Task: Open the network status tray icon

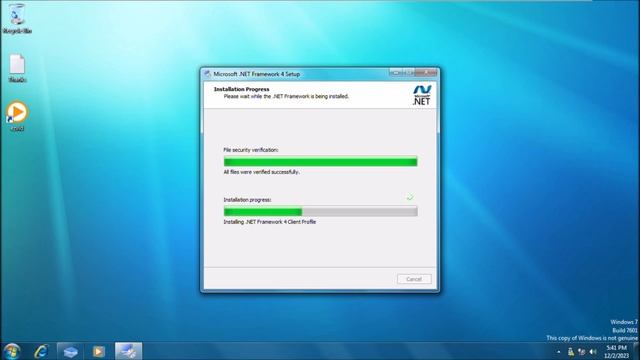Action: tap(582, 352)
